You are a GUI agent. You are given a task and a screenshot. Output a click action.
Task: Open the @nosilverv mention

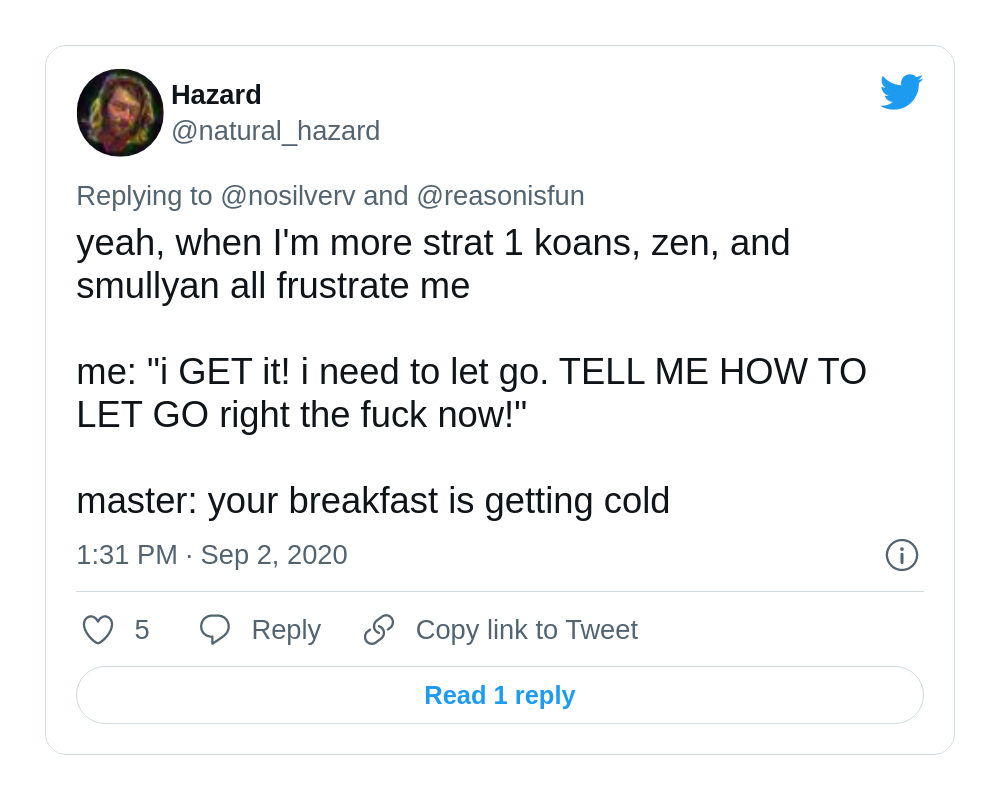288,196
